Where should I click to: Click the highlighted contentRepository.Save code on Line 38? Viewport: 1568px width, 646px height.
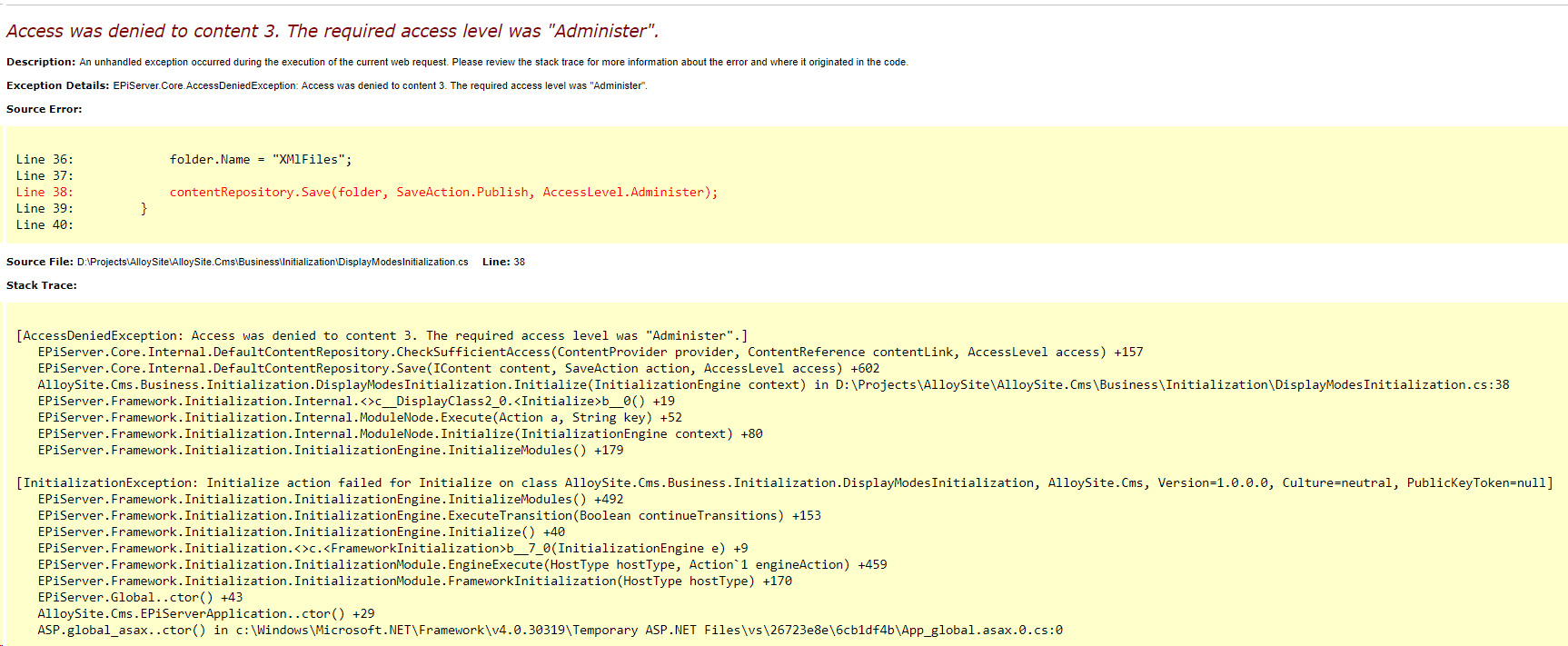pos(442,192)
